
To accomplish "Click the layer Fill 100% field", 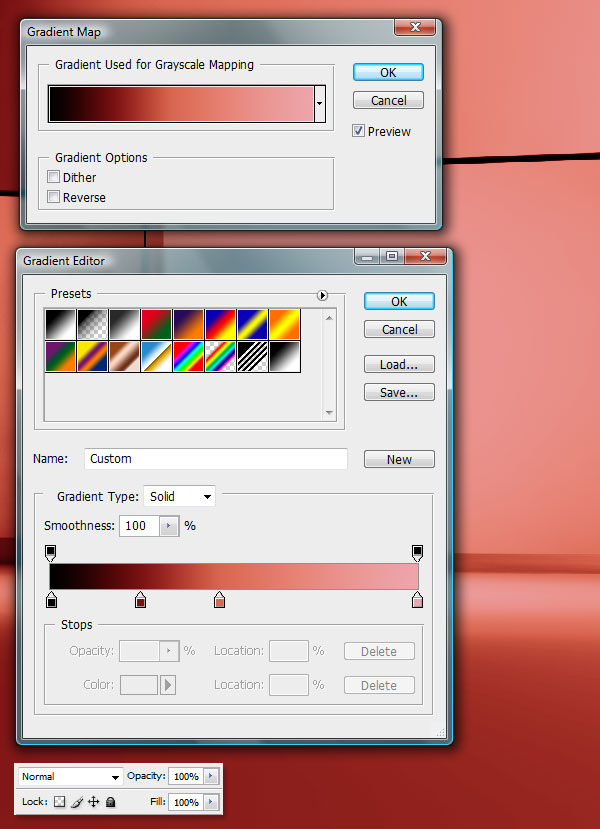I will coord(186,803).
